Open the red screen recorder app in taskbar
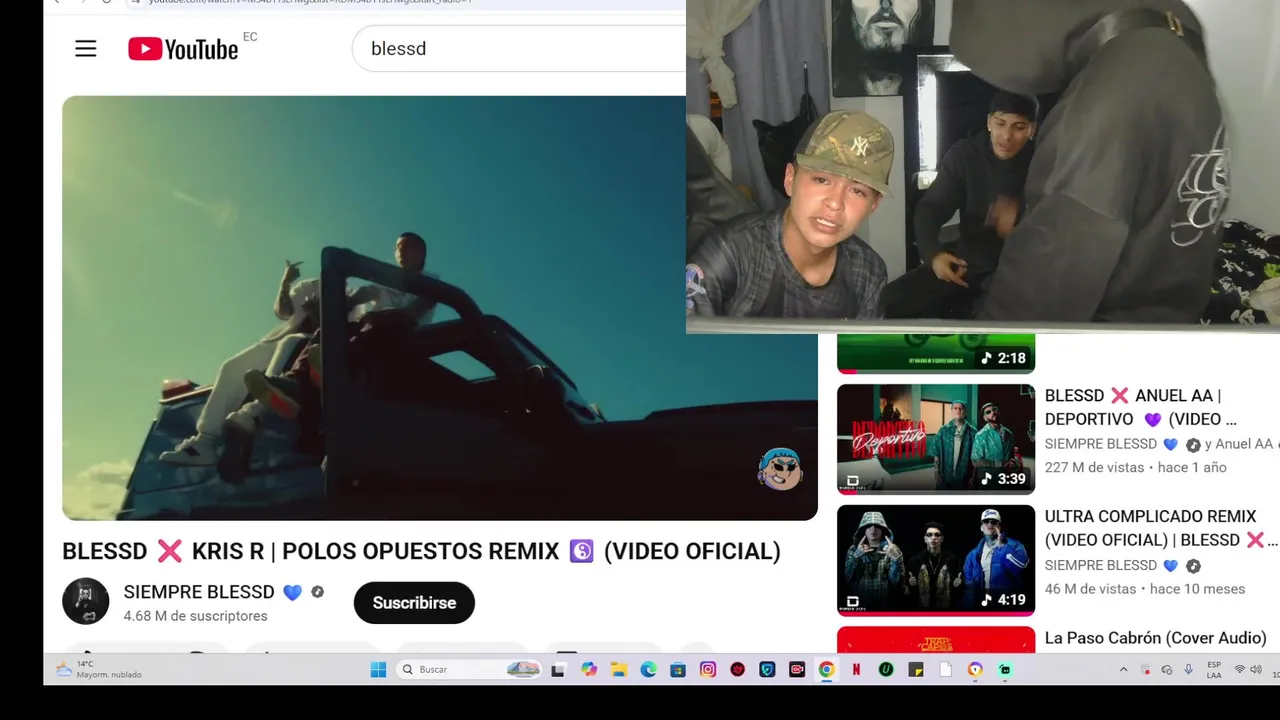Image resolution: width=1280 pixels, height=720 pixels. pos(797,670)
